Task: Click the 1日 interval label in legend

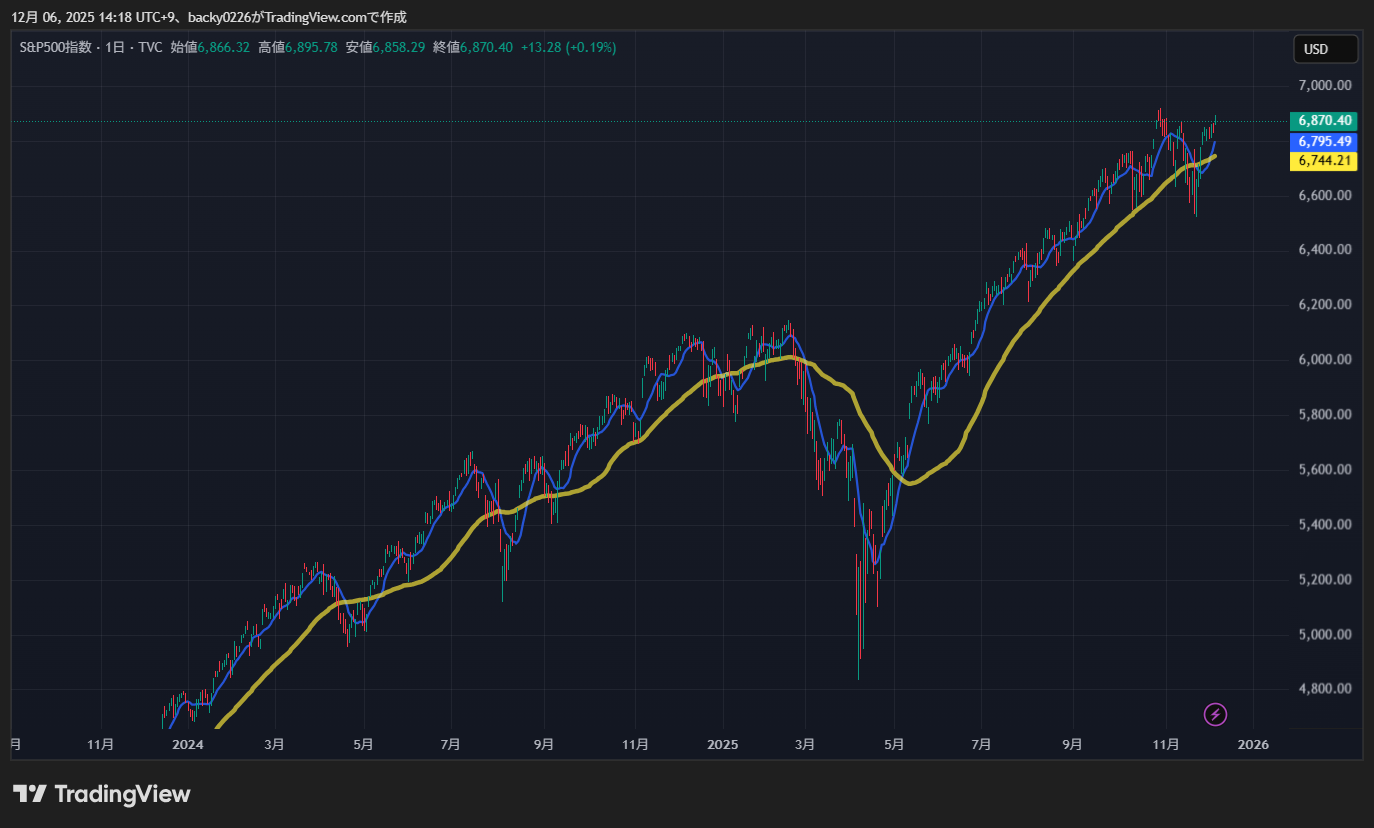Action: click(115, 47)
